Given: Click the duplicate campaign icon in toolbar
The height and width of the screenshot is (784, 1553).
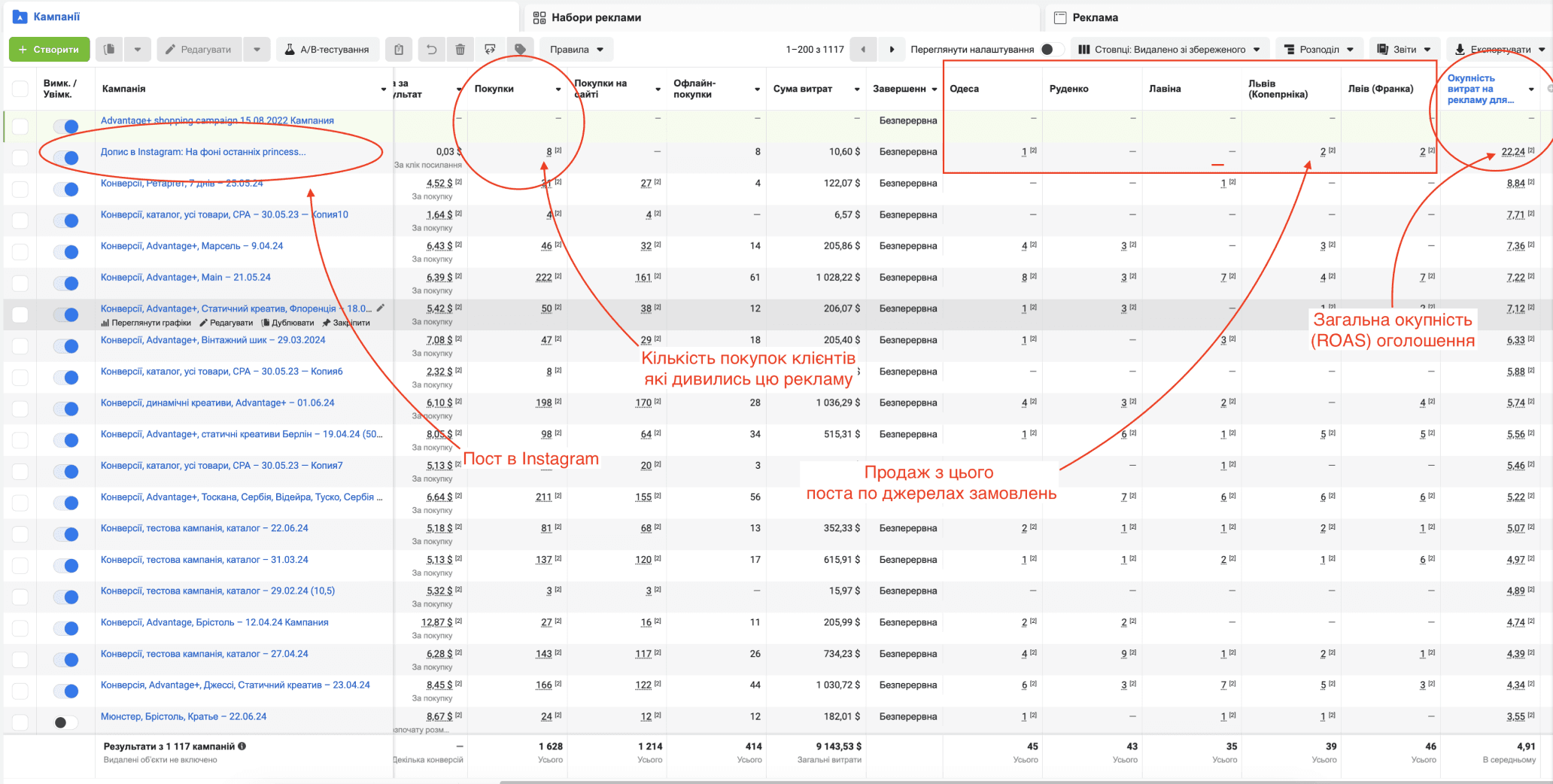Looking at the screenshot, I should (x=109, y=50).
